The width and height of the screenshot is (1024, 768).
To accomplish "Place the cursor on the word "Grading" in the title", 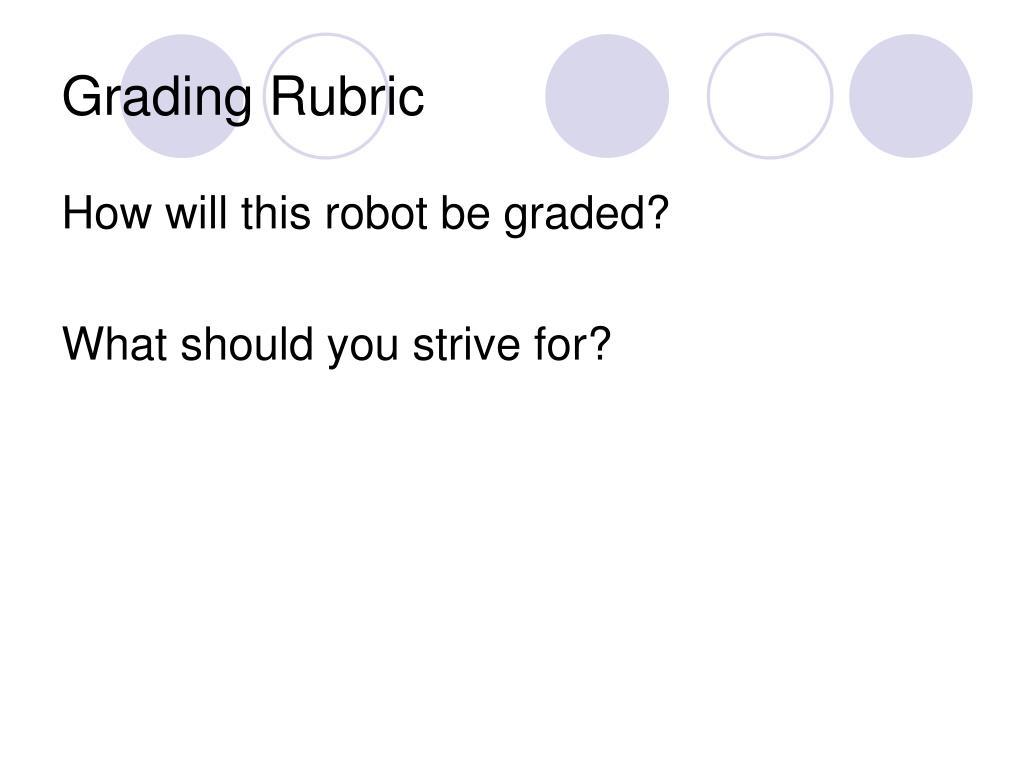I will point(157,98).
